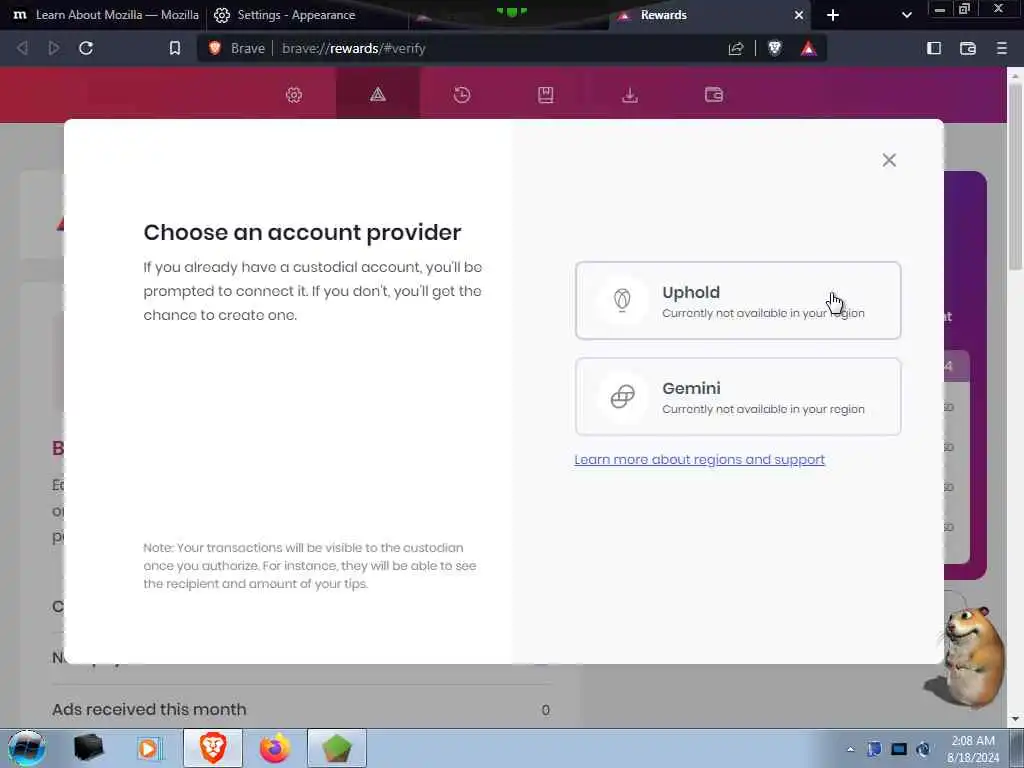Switch to Learn About Mozilla tab
The image size is (1024, 768).
pos(104,15)
